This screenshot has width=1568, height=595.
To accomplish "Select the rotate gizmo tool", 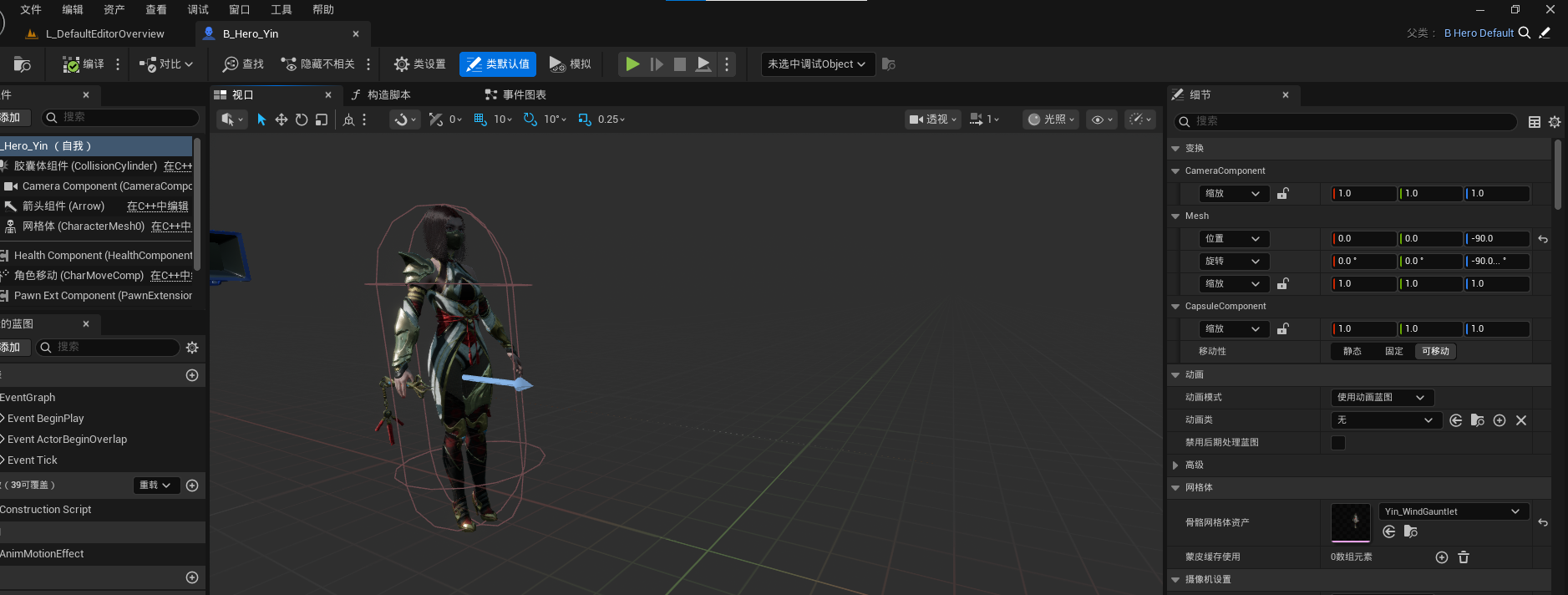I will 302,120.
